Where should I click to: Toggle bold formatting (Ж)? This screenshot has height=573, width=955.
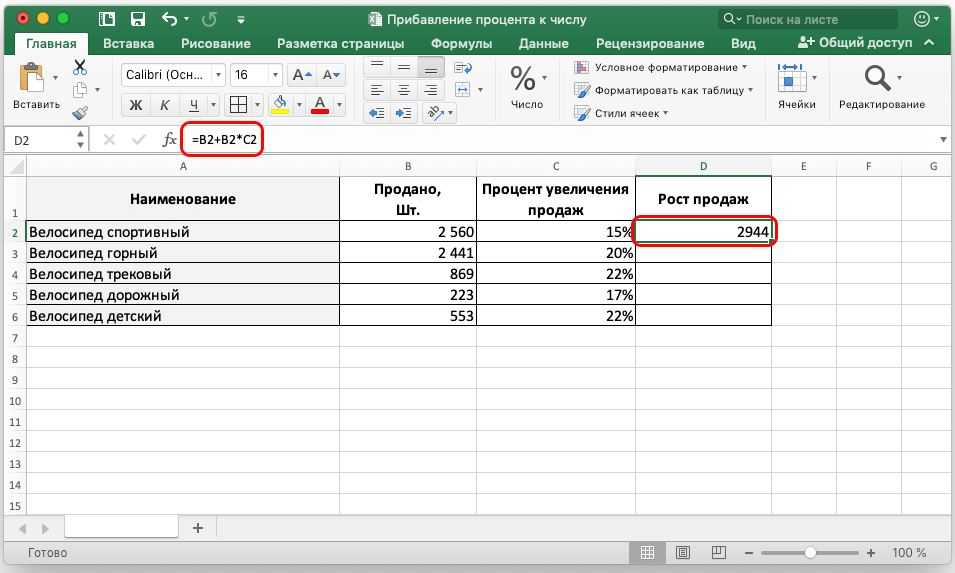[x=137, y=105]
